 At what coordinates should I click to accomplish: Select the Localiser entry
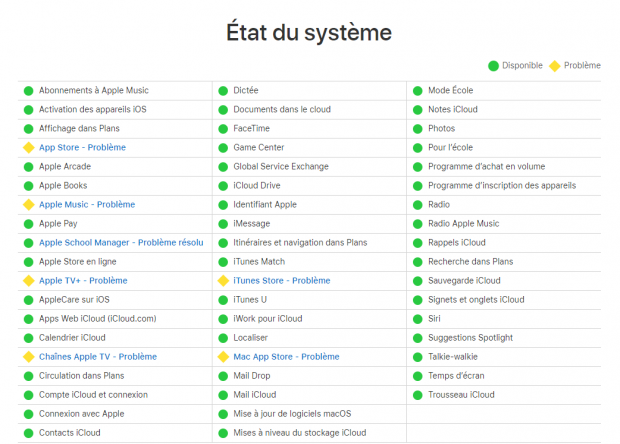[250, 338]
